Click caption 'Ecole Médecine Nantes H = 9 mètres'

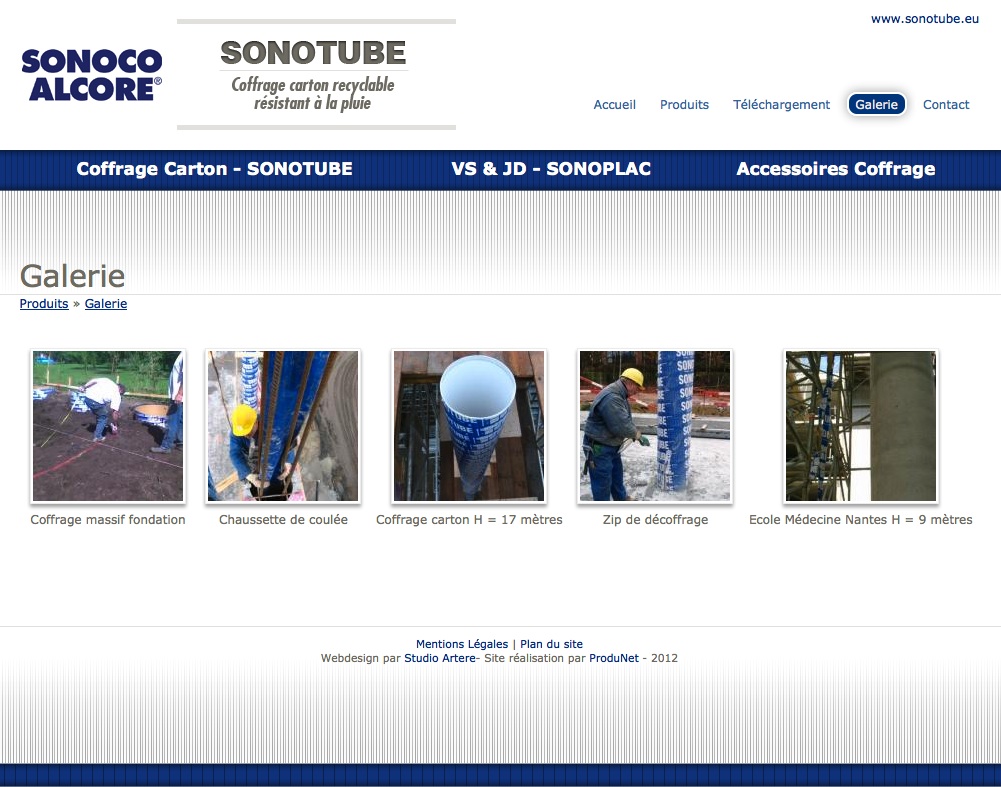(861, 520)
